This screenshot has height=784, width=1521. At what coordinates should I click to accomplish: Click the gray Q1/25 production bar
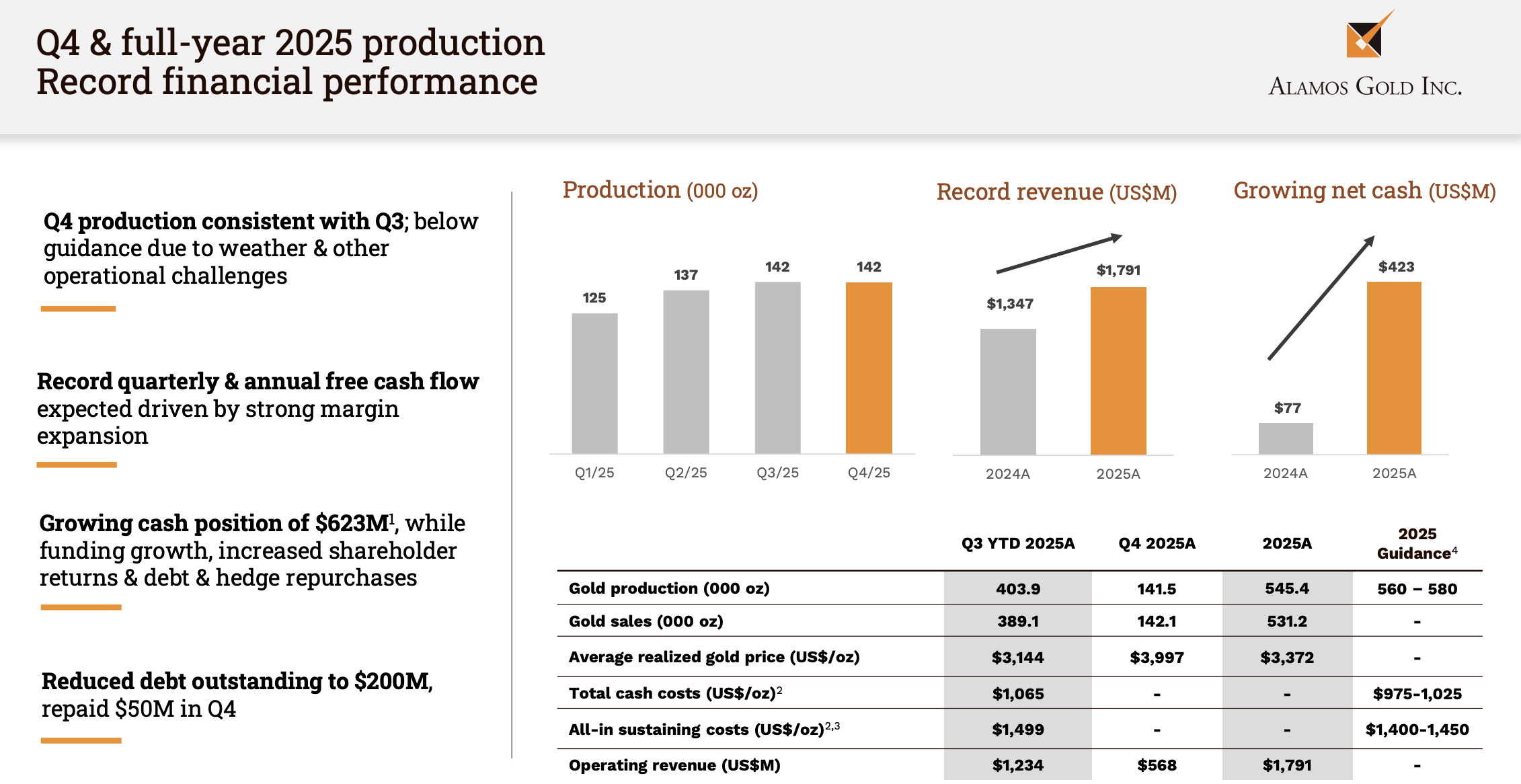click(x=594, y=383)
